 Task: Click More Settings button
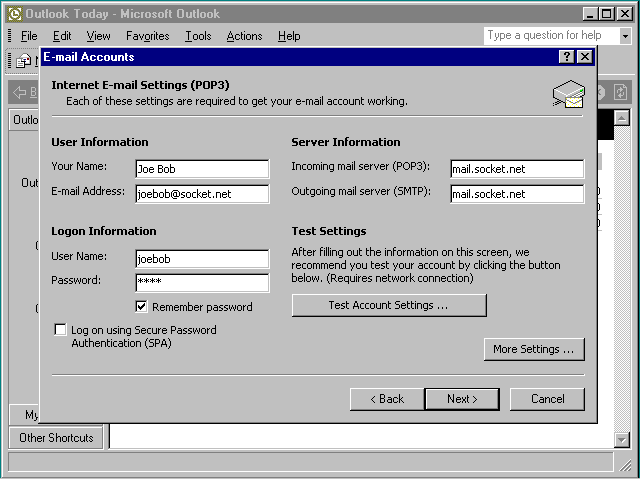tap(534, 349)
